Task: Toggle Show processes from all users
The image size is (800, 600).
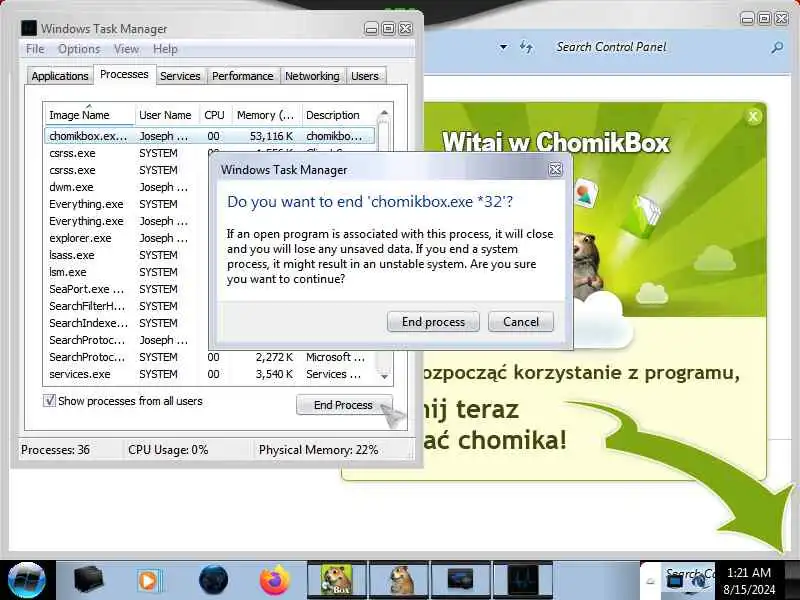Action: 49,401
